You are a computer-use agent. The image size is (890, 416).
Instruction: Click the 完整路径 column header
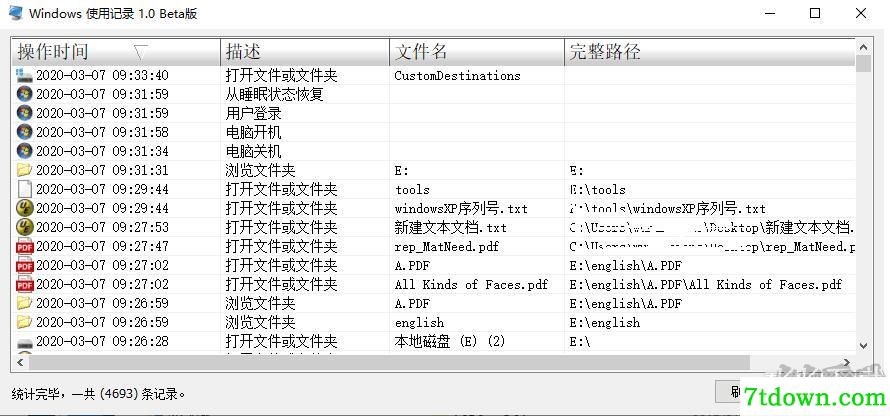[x=710, y=52]
